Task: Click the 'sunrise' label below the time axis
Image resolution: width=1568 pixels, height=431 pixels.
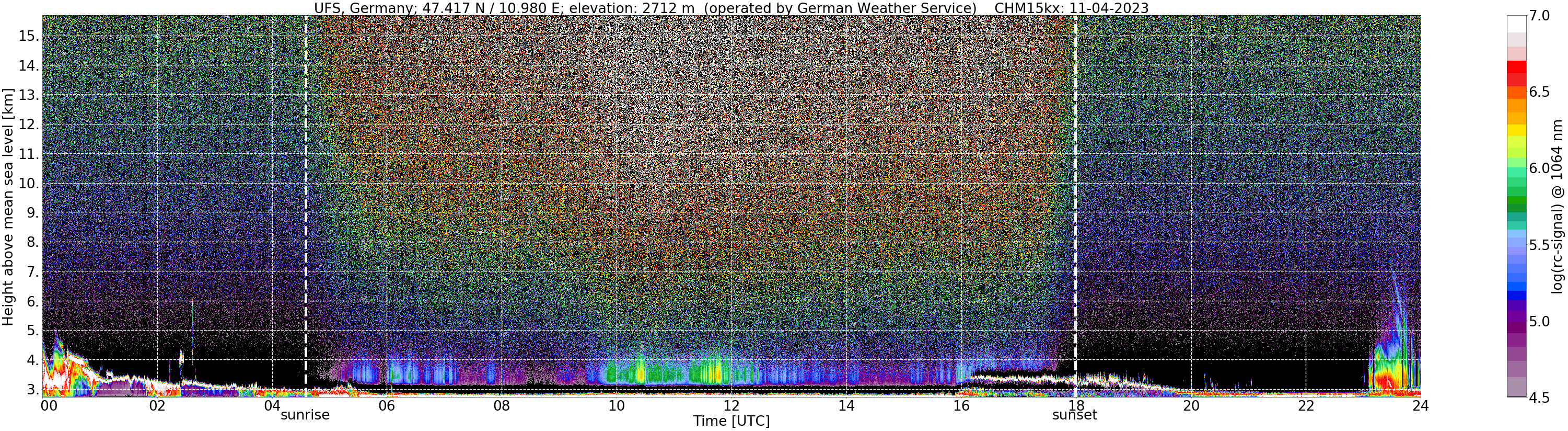Action: (305, 415)
